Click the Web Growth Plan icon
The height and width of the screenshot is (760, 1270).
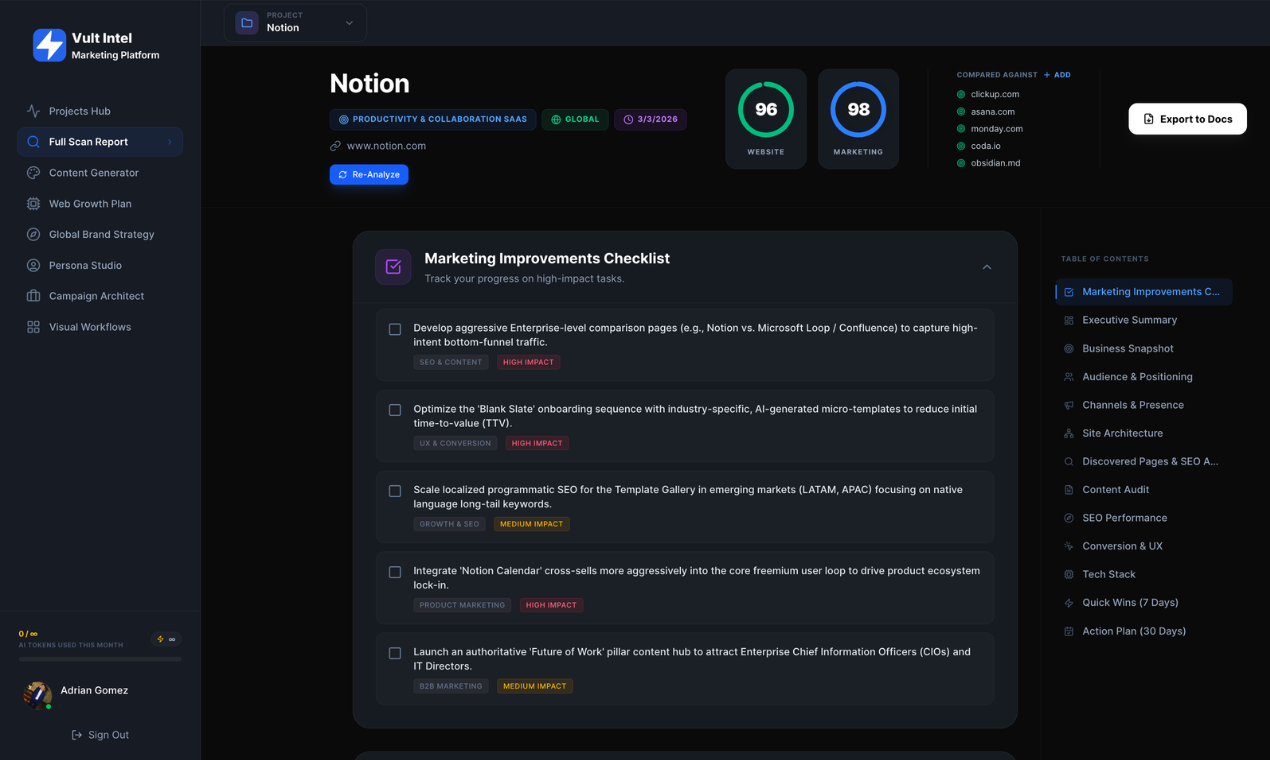click(x=32, y=203)
